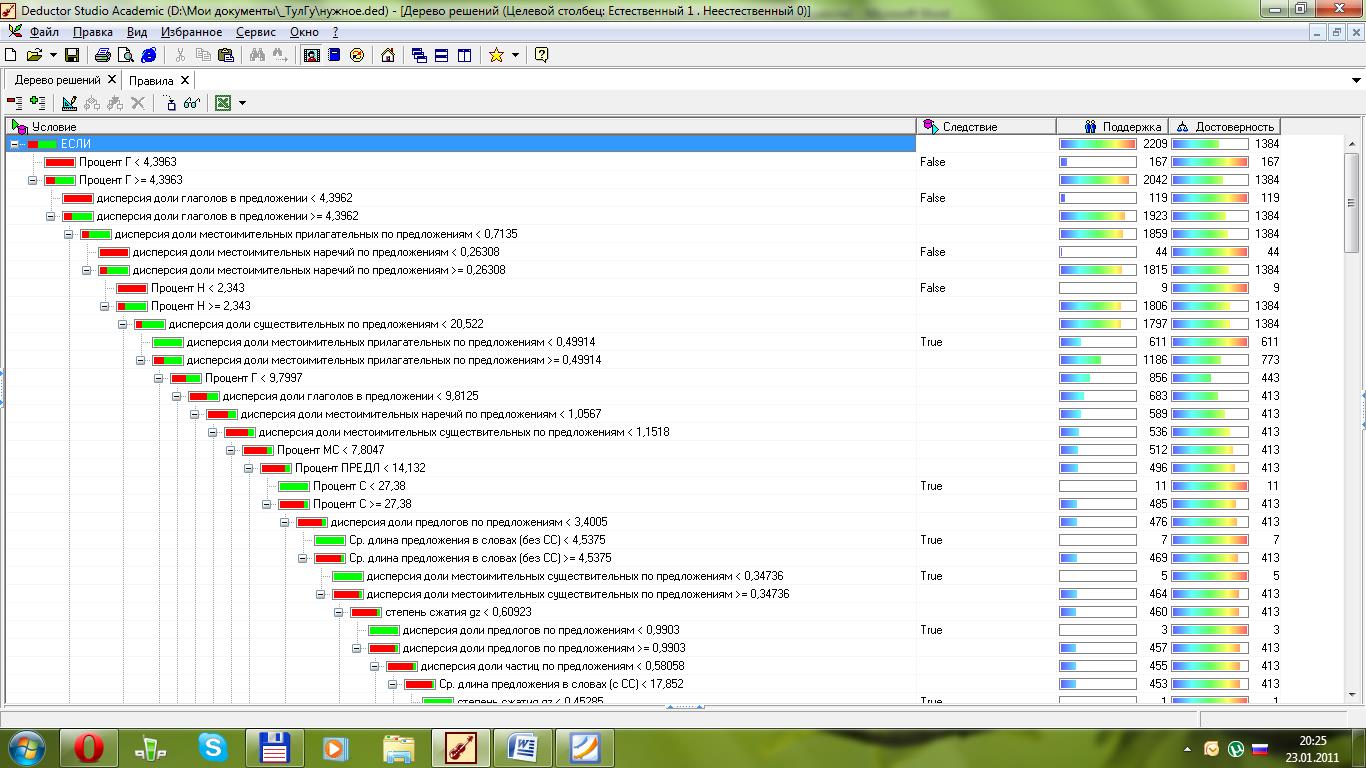Open Skype from the taskbar

(x=212, y=747)
